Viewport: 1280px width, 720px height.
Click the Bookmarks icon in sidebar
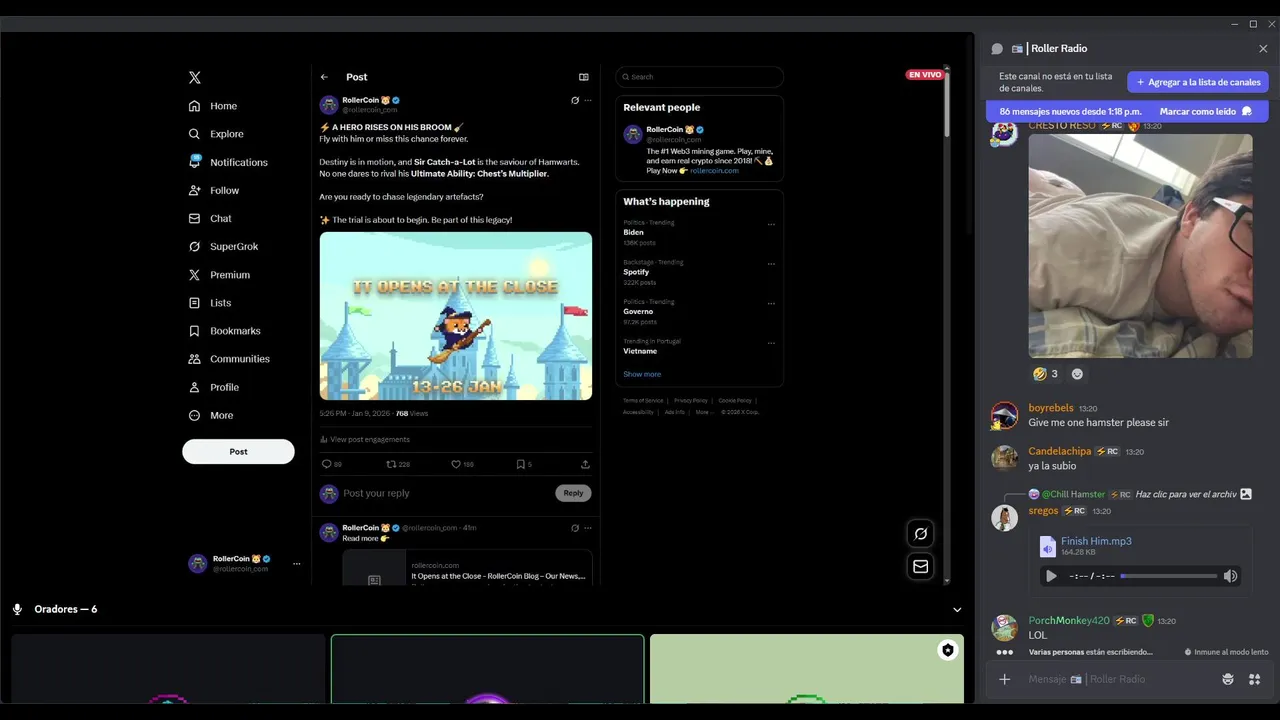pyautogui.click(x=195, y=330)
